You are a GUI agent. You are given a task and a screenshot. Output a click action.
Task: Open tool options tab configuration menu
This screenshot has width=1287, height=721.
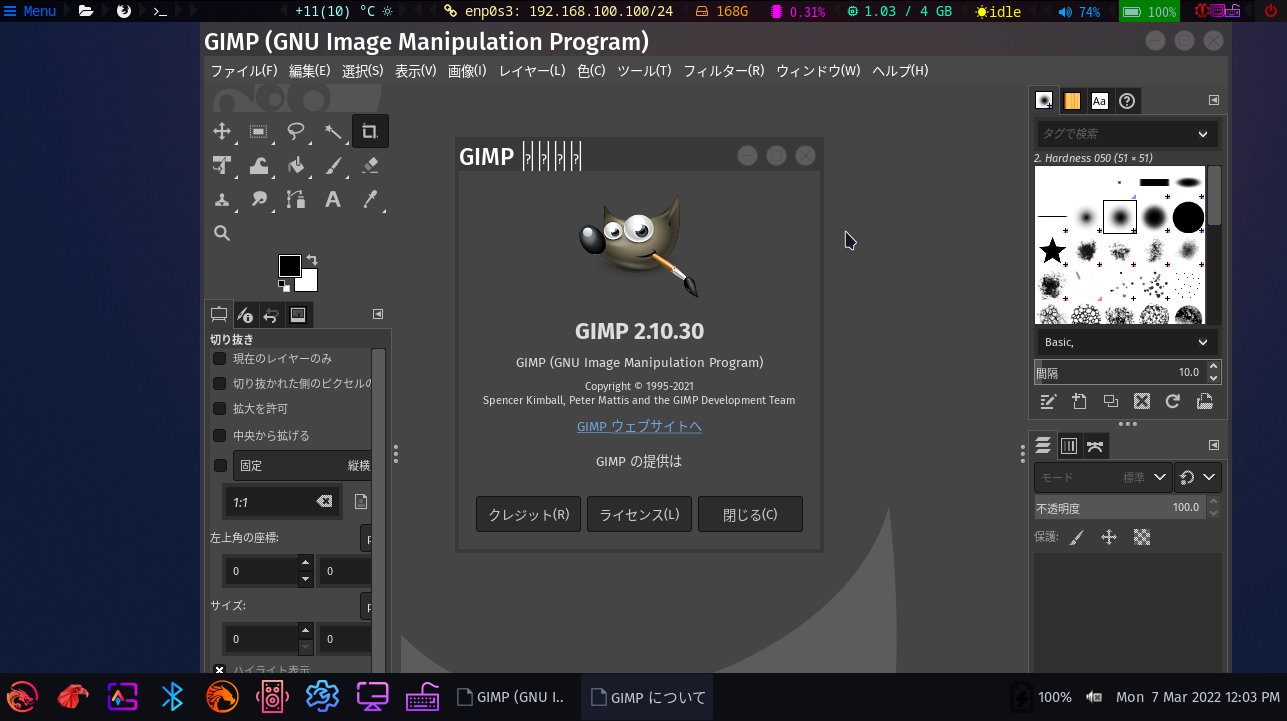point(378,314)
